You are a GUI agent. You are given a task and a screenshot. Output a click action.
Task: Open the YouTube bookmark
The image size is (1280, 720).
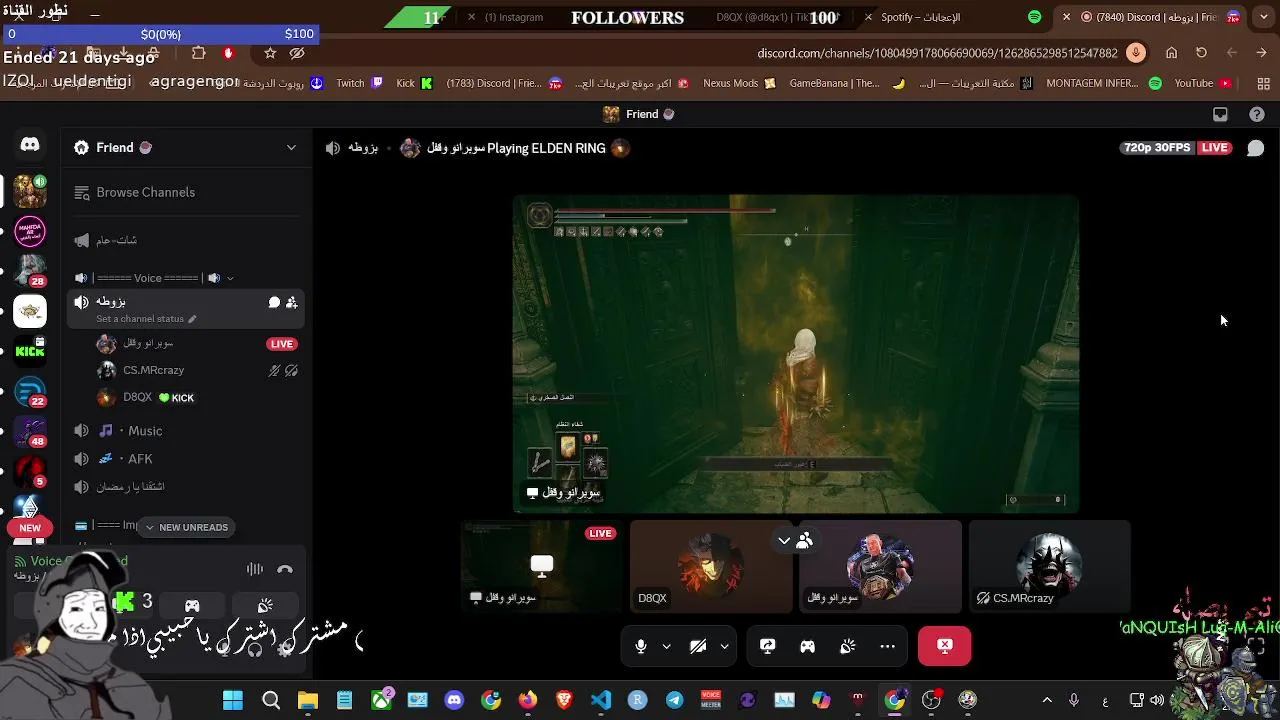pos(1202,83)
